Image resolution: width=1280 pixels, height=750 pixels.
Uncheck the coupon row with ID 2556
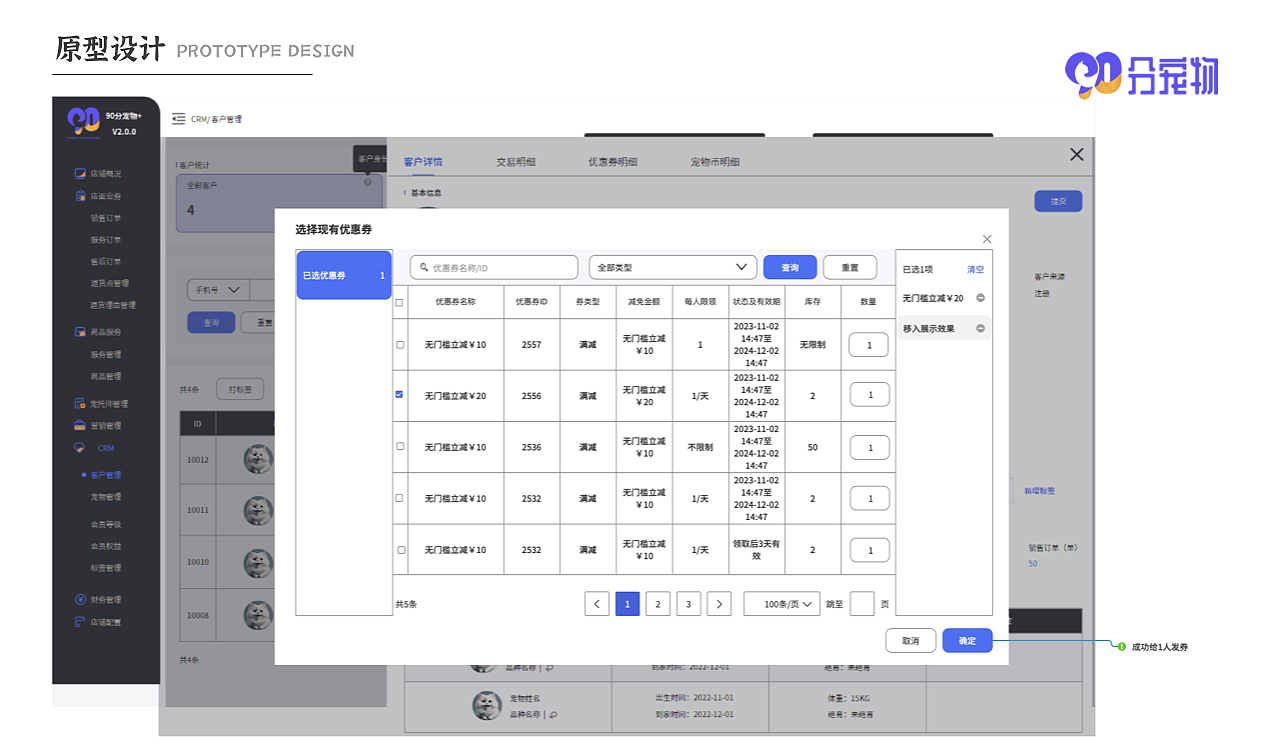(x=400, y=395)
